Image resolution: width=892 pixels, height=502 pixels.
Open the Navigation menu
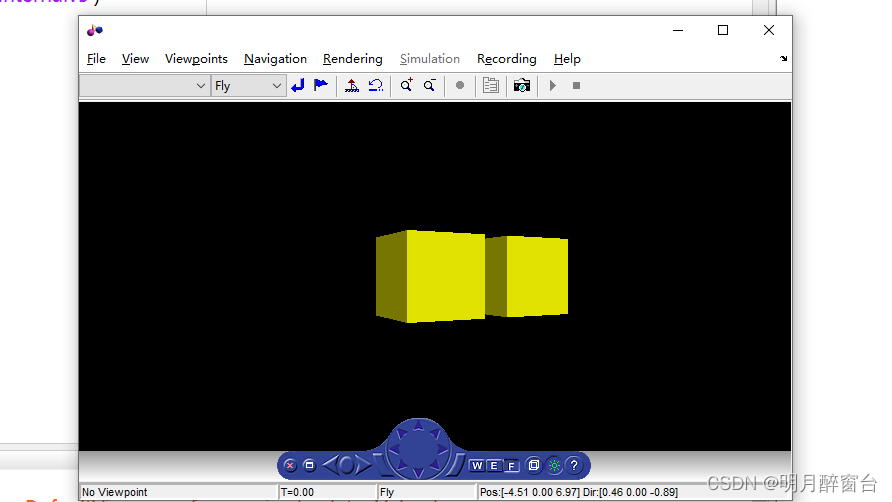(275, 59)
